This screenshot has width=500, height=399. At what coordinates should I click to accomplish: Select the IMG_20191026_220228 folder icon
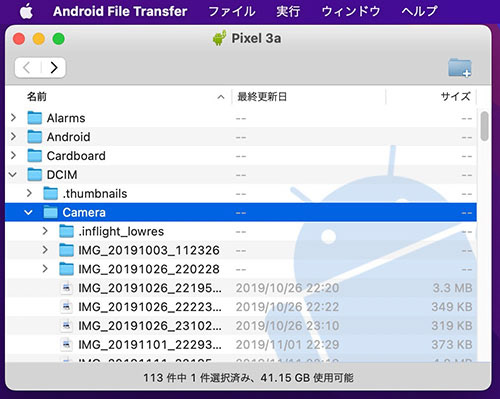[67, 269]
